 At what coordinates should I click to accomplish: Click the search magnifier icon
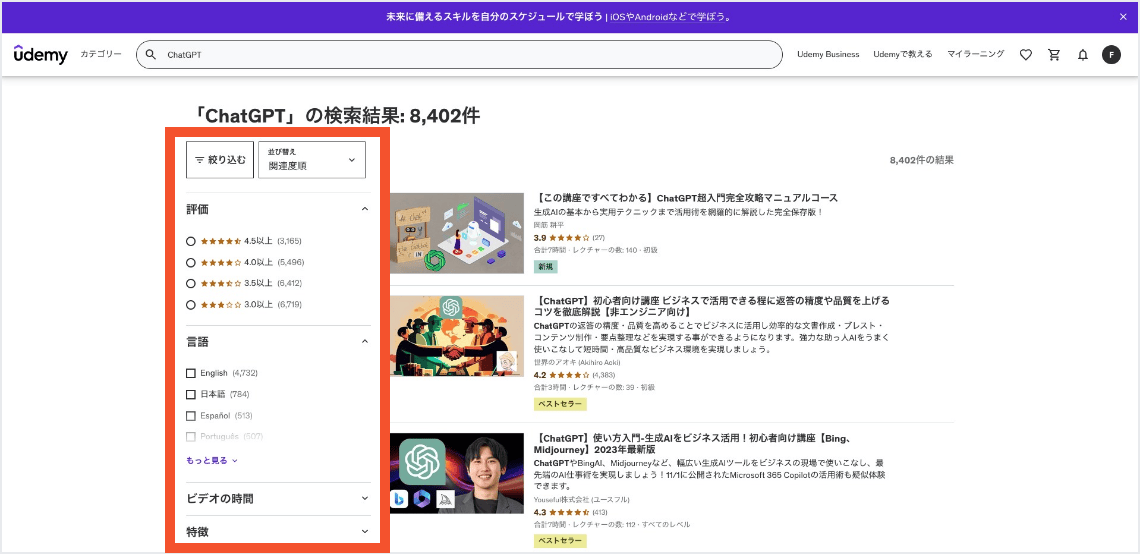click(151, 55)
